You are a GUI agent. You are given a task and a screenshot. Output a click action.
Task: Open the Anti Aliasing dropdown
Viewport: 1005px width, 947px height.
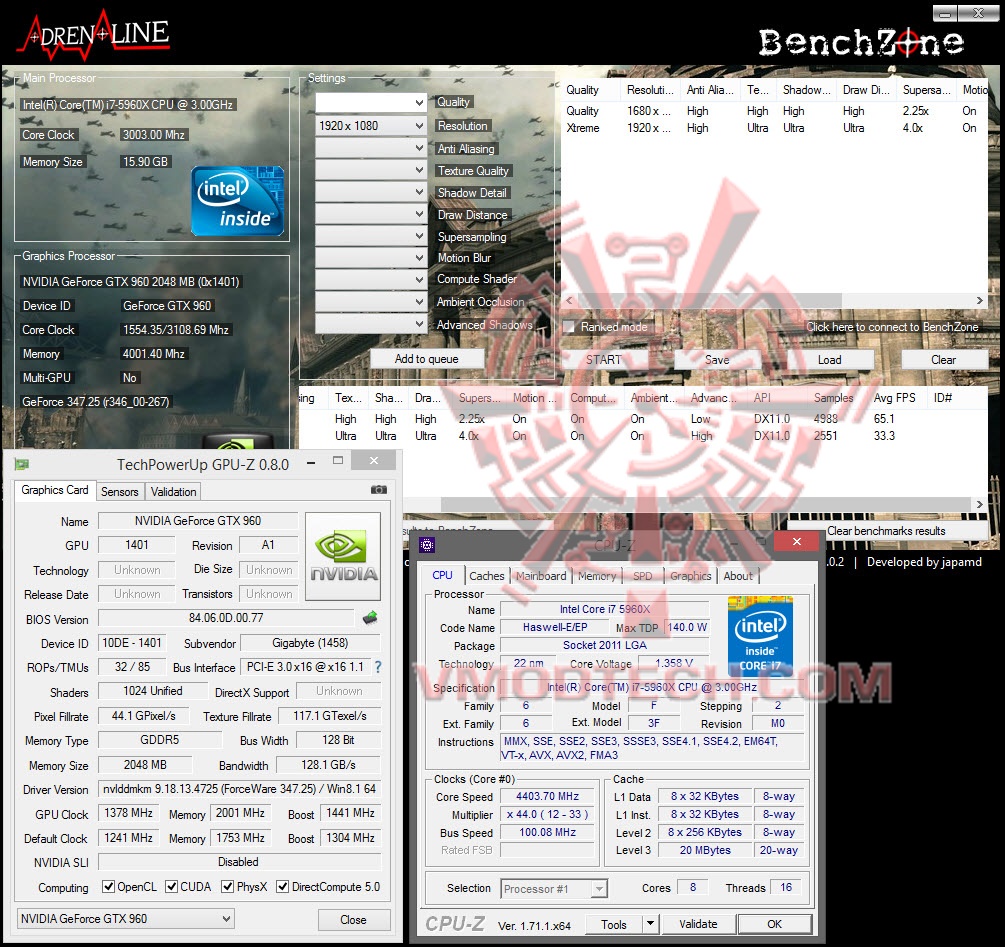point(370,148)
